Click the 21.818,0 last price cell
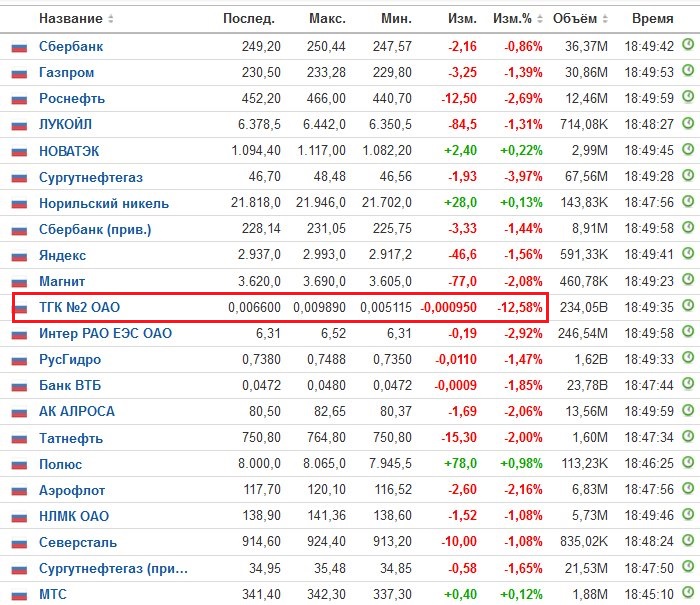This screenshot has width=700, height=605. click(x=256, y=203)
